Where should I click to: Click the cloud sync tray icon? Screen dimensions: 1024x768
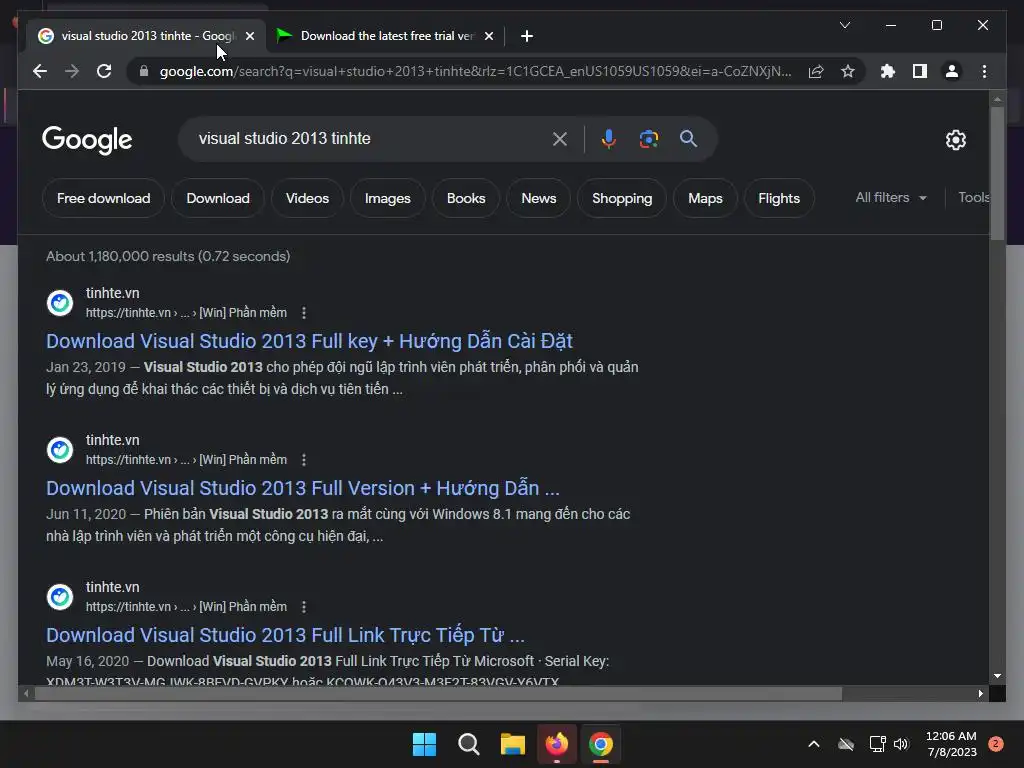click(846, 744)
